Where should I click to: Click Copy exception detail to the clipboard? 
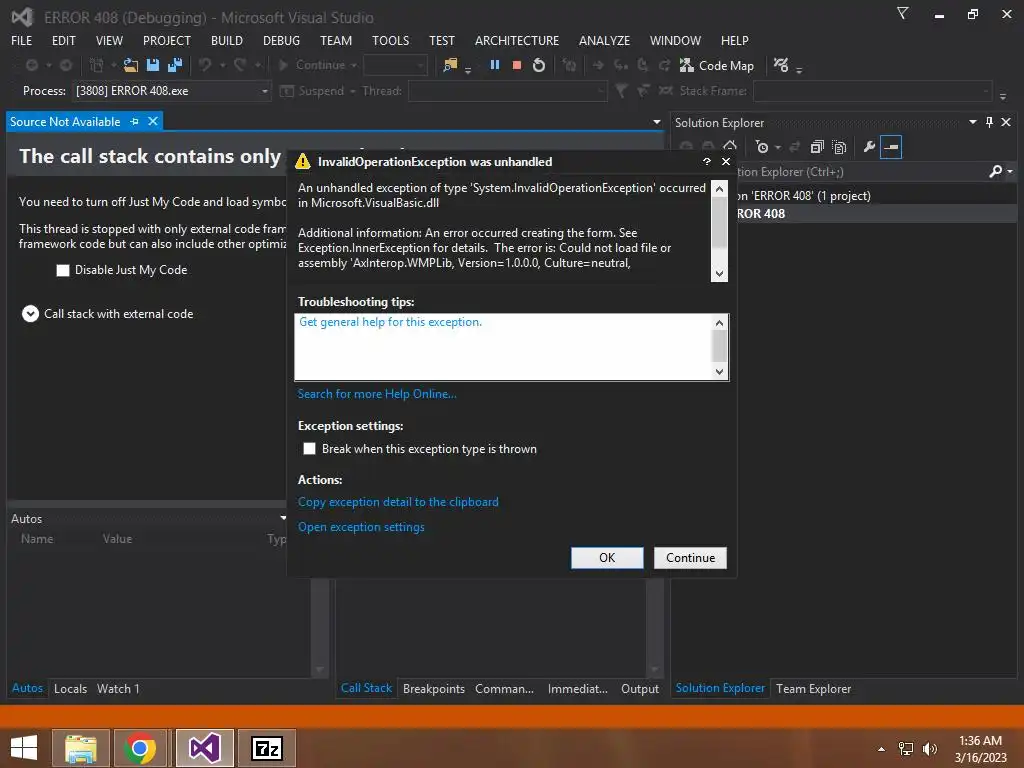point(398,502)
